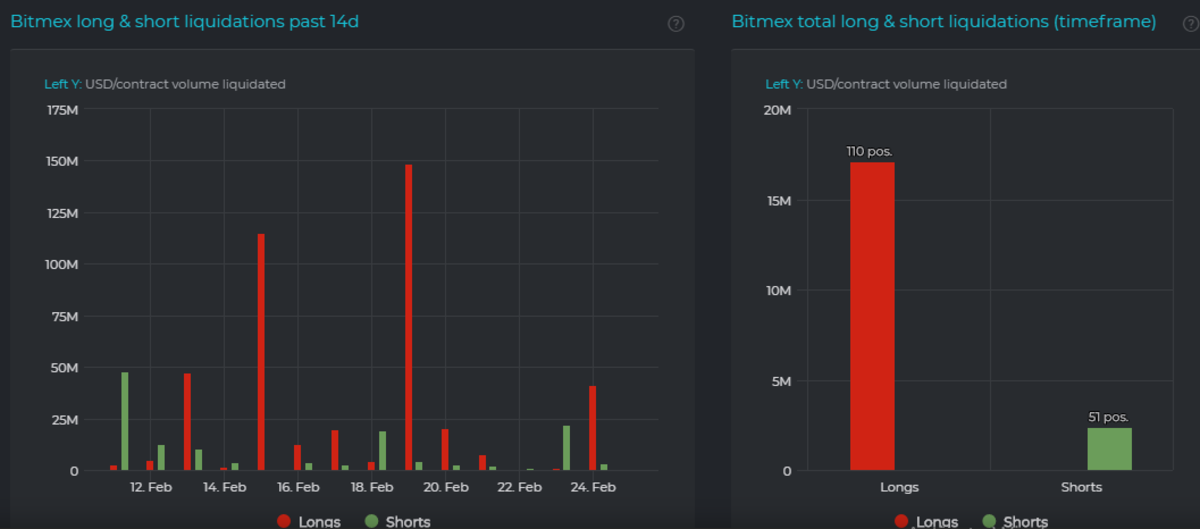
Task: Toggle Longs series in the 14d chart legend
Action: (309, 521)
